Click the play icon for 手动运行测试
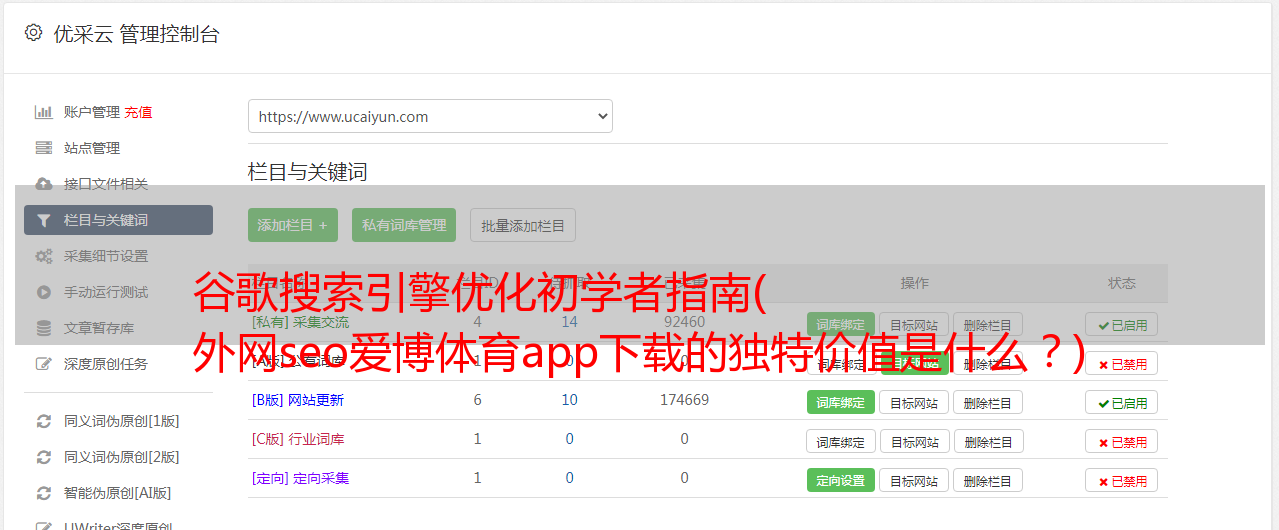The image size is (1279, 530). [43, 292]
